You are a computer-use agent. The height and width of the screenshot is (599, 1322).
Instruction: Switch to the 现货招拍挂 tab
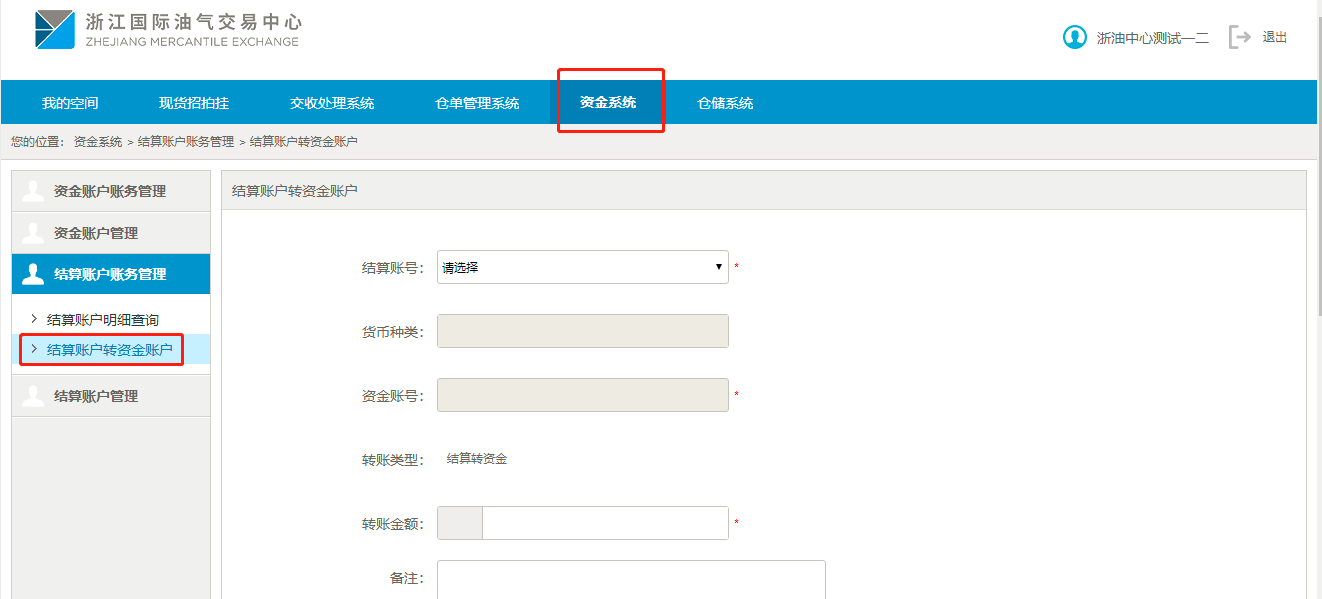point(194,103)
